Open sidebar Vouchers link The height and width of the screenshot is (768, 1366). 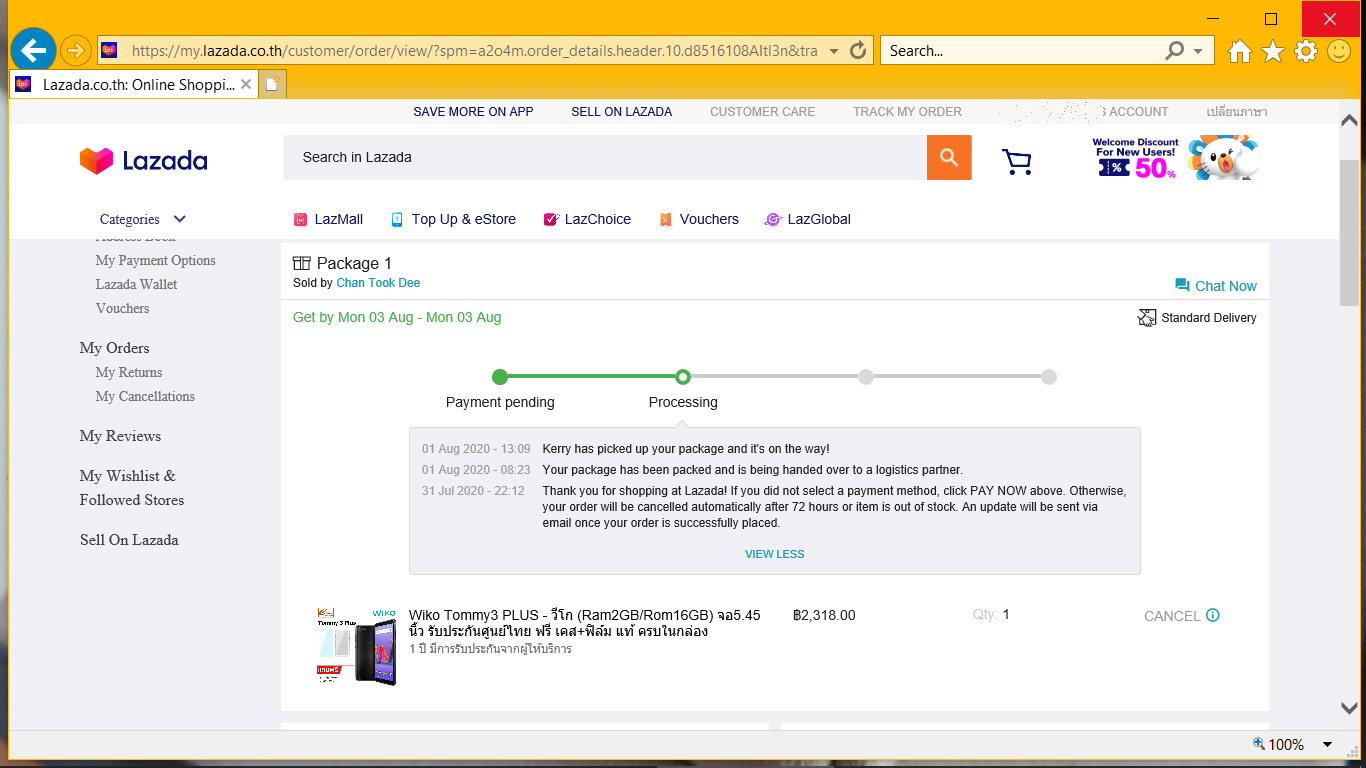point(123,308)
